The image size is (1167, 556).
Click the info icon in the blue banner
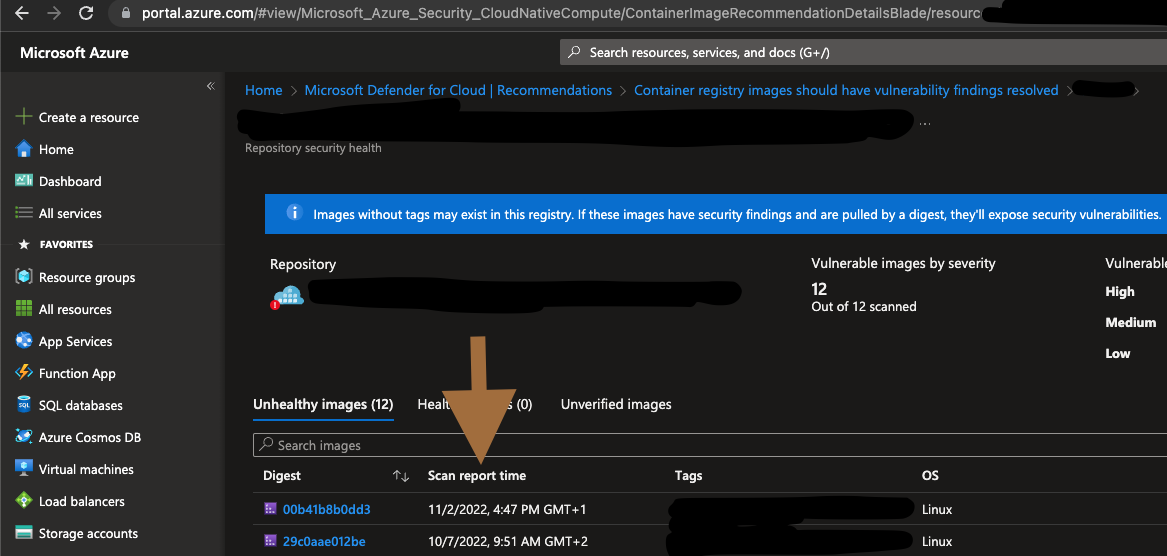click(x=294, y=213)
